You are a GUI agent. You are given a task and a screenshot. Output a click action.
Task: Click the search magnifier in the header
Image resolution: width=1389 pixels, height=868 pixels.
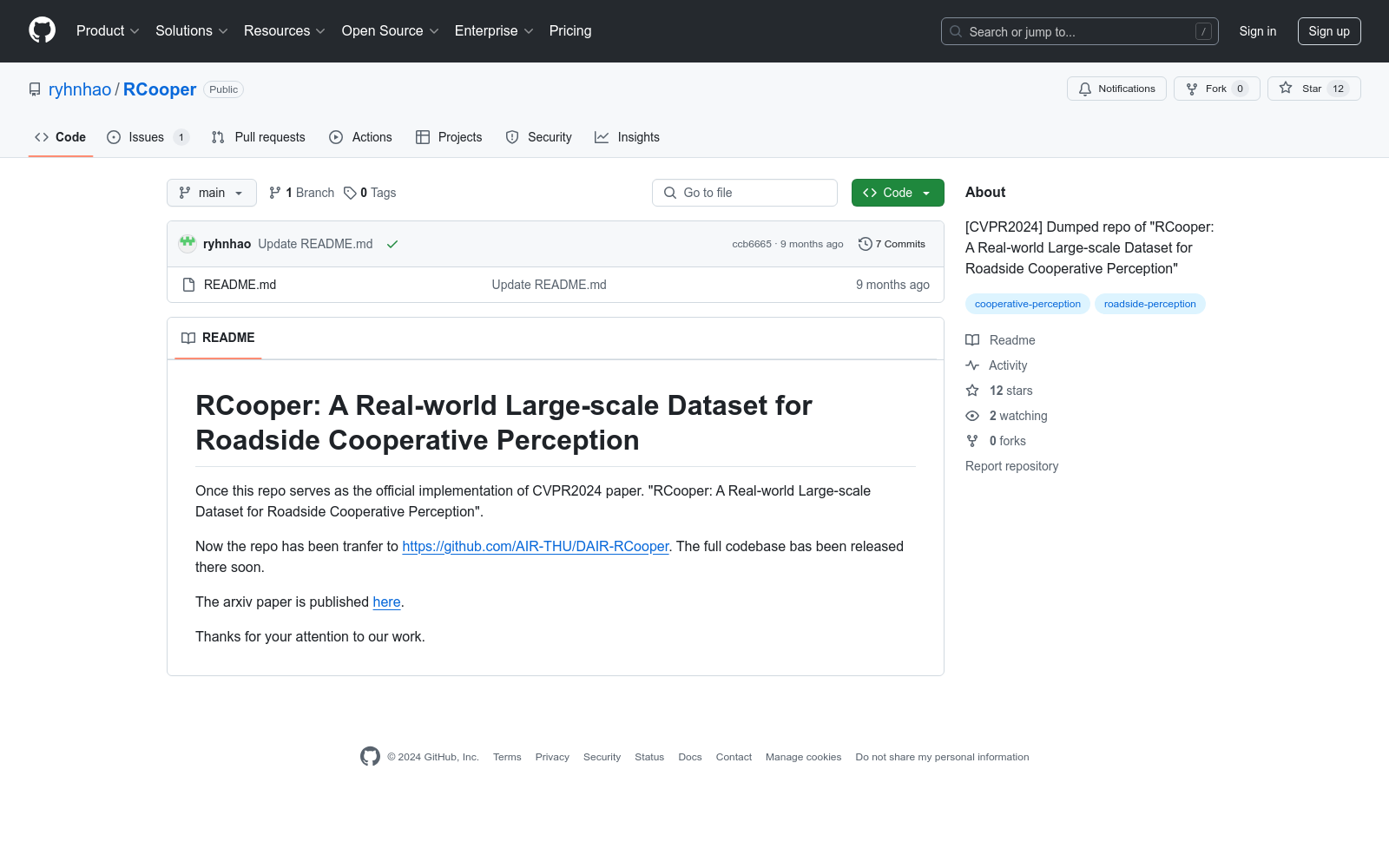coord(956,31)
